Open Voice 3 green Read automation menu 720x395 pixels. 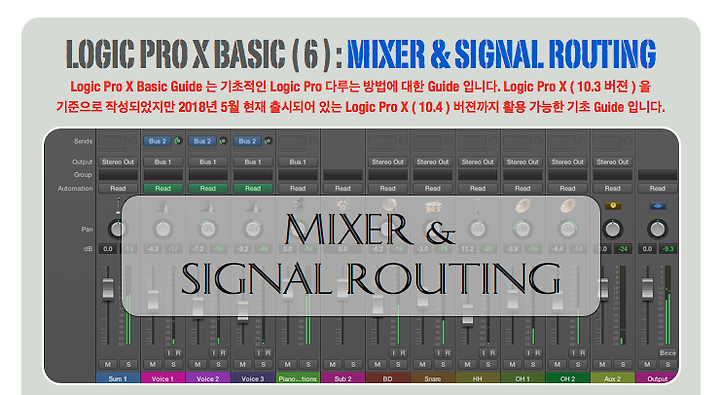[253, 188]
